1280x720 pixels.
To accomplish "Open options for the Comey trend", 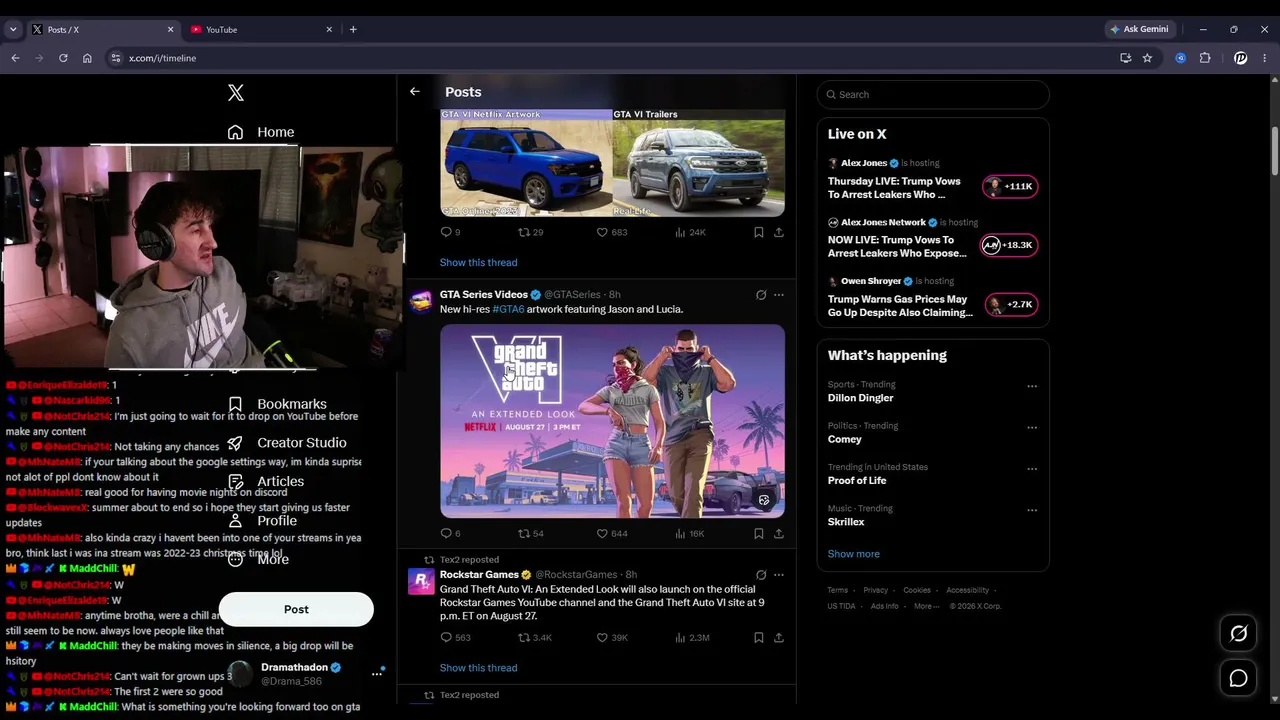I will point(1032,428).
